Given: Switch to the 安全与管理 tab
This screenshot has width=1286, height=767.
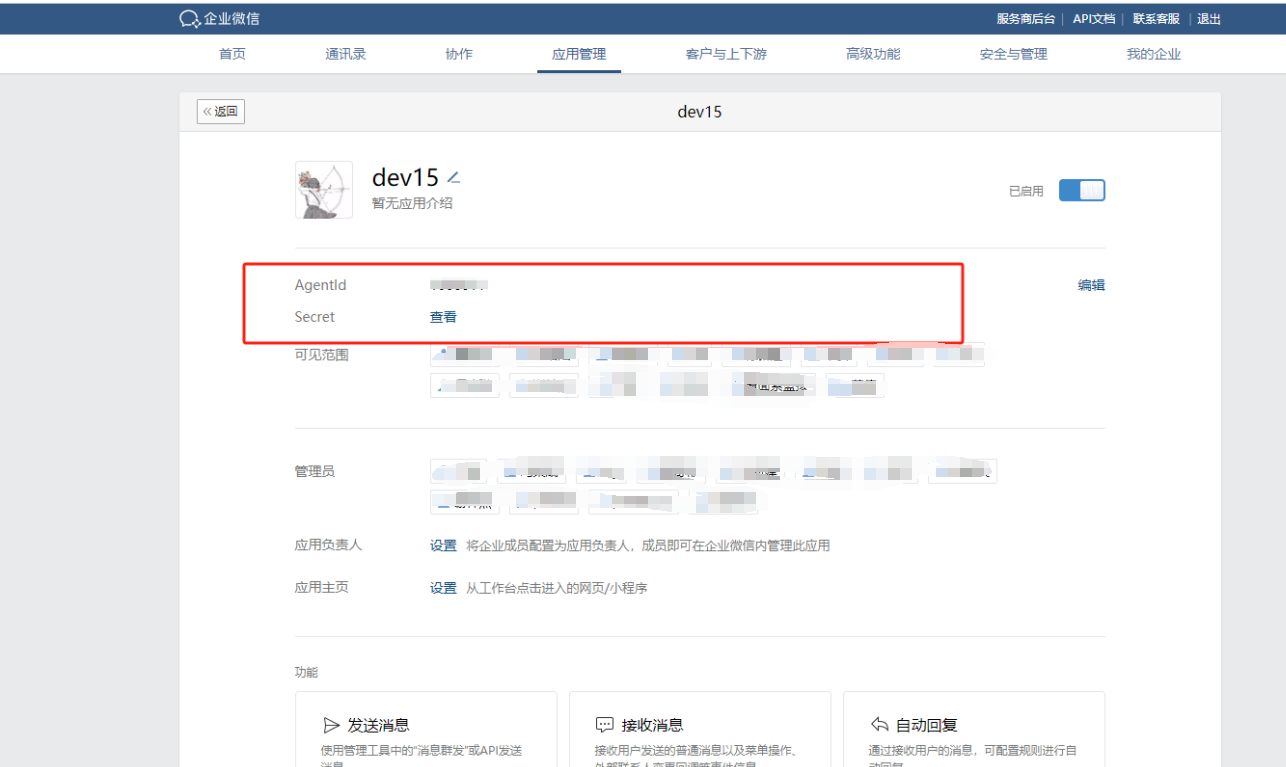Looking at the screenshot, I should 1013,54.
